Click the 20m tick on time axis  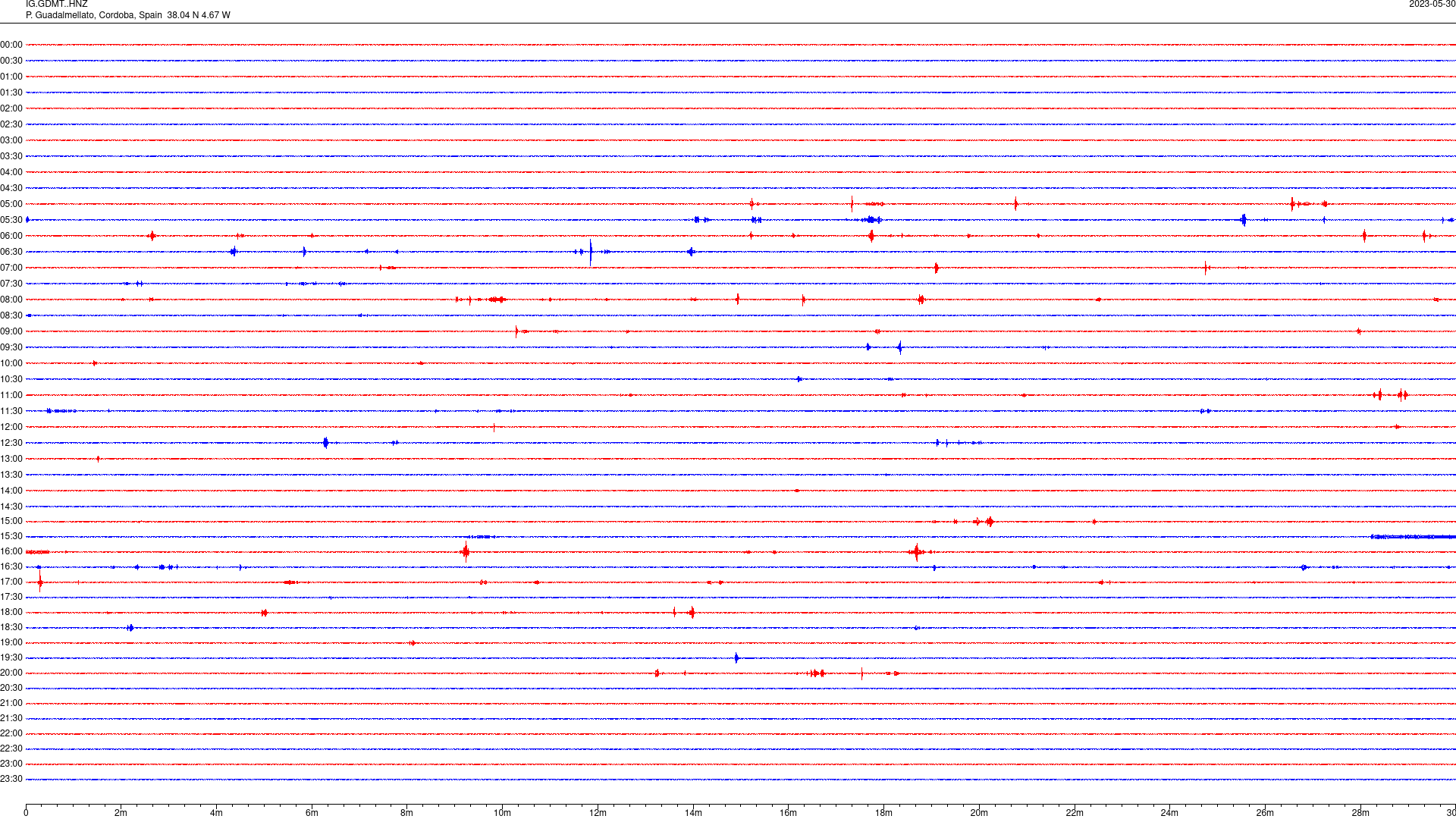pos(979,813)
